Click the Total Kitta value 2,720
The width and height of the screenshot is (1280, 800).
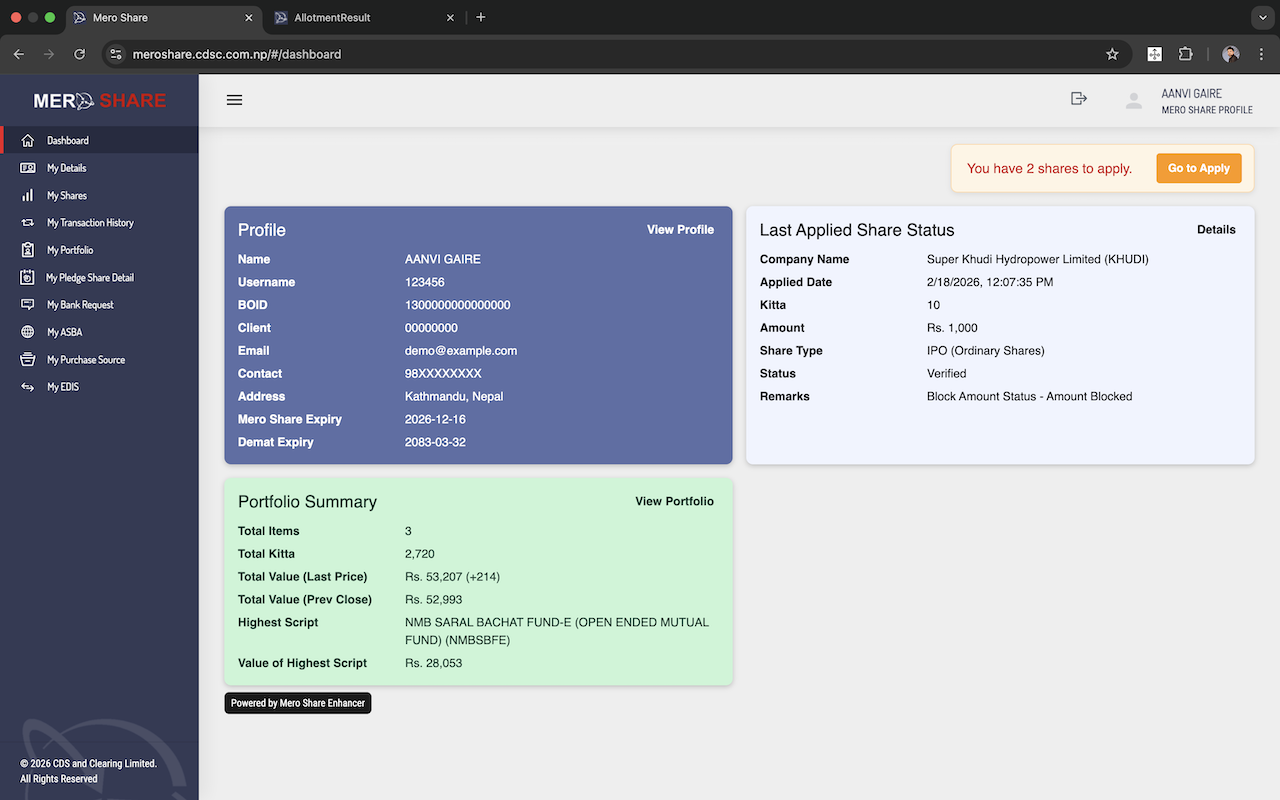(x=420, y=554)
